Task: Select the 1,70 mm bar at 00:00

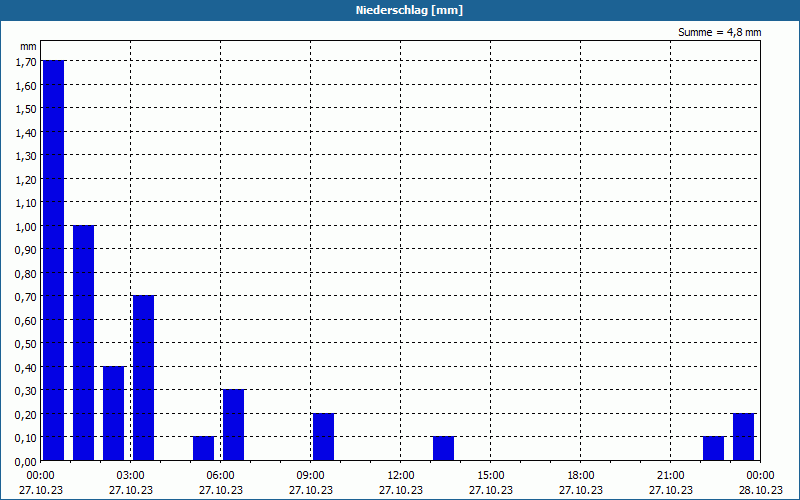Action: click(x=54, y=260)
